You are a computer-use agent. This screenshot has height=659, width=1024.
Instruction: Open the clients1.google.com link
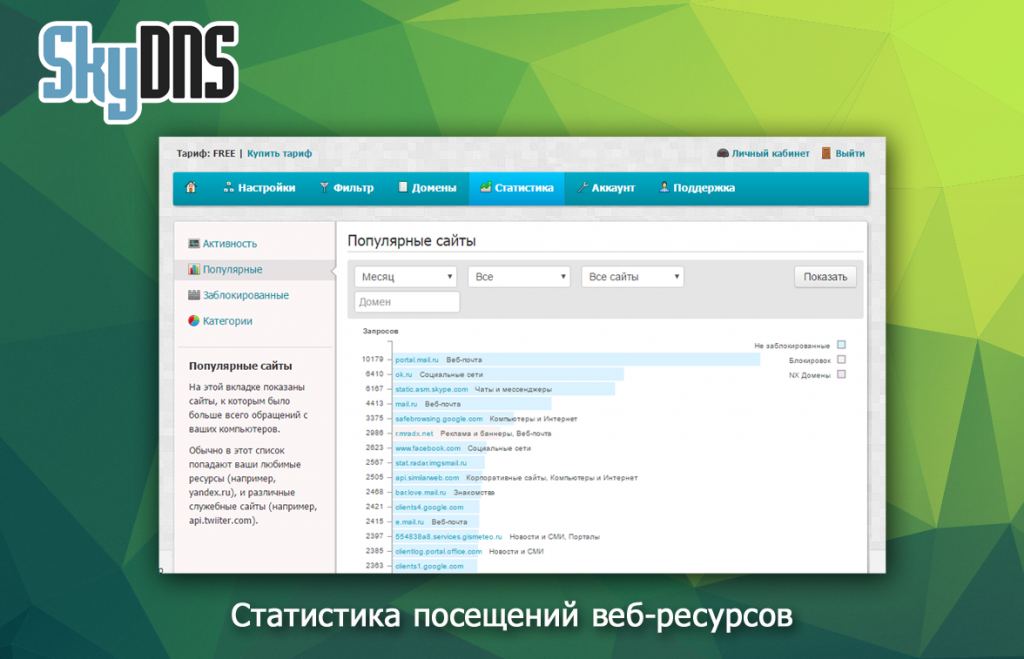pos(429,566)
